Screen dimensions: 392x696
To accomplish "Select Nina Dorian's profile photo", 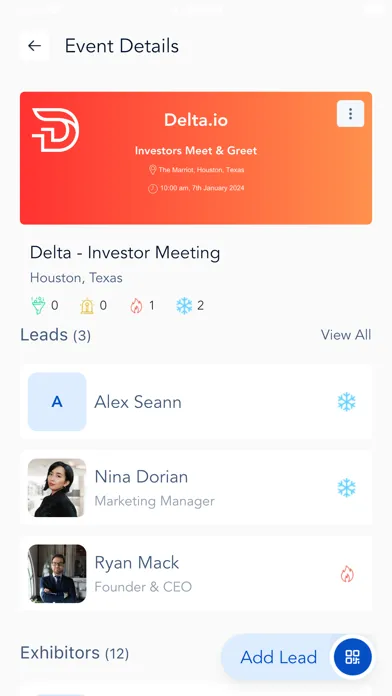I will pos(57,487).
